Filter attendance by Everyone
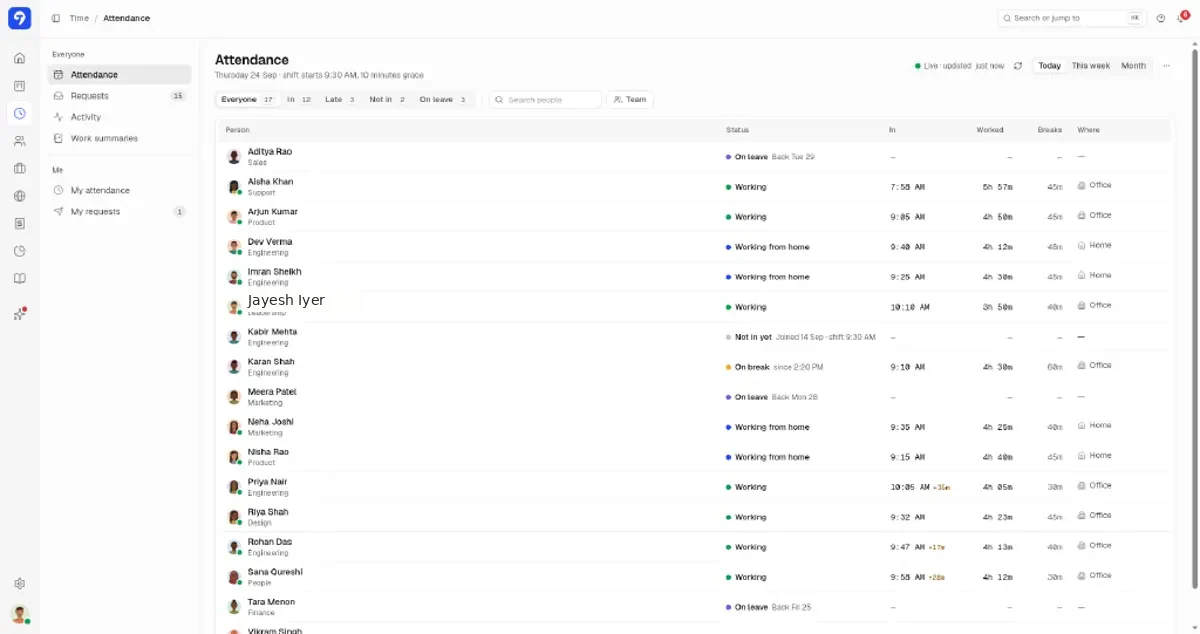1200x634 pixels. (249, 100)
